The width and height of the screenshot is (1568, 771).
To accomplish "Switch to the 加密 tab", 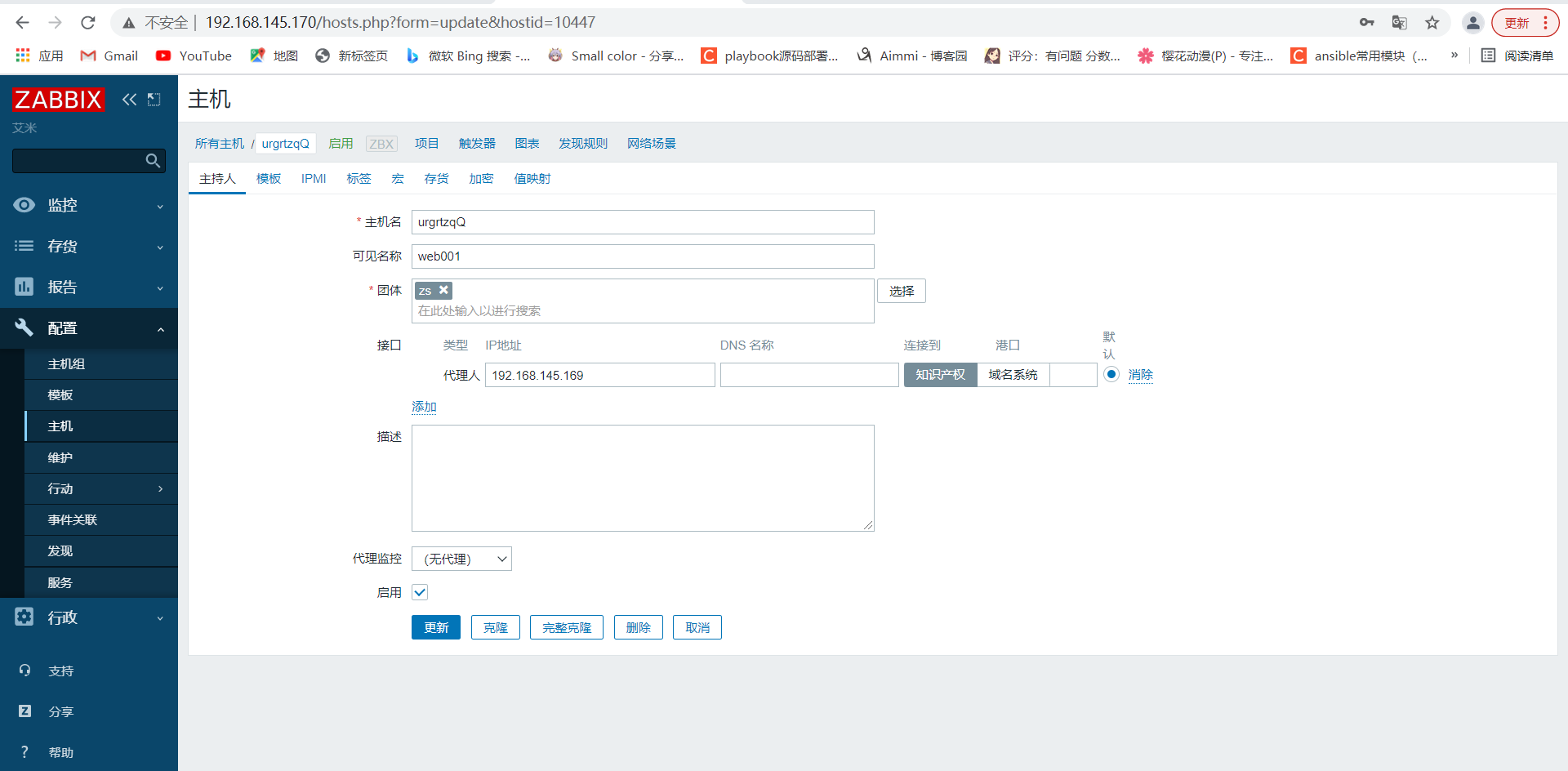I will click(x=481, y=179).
